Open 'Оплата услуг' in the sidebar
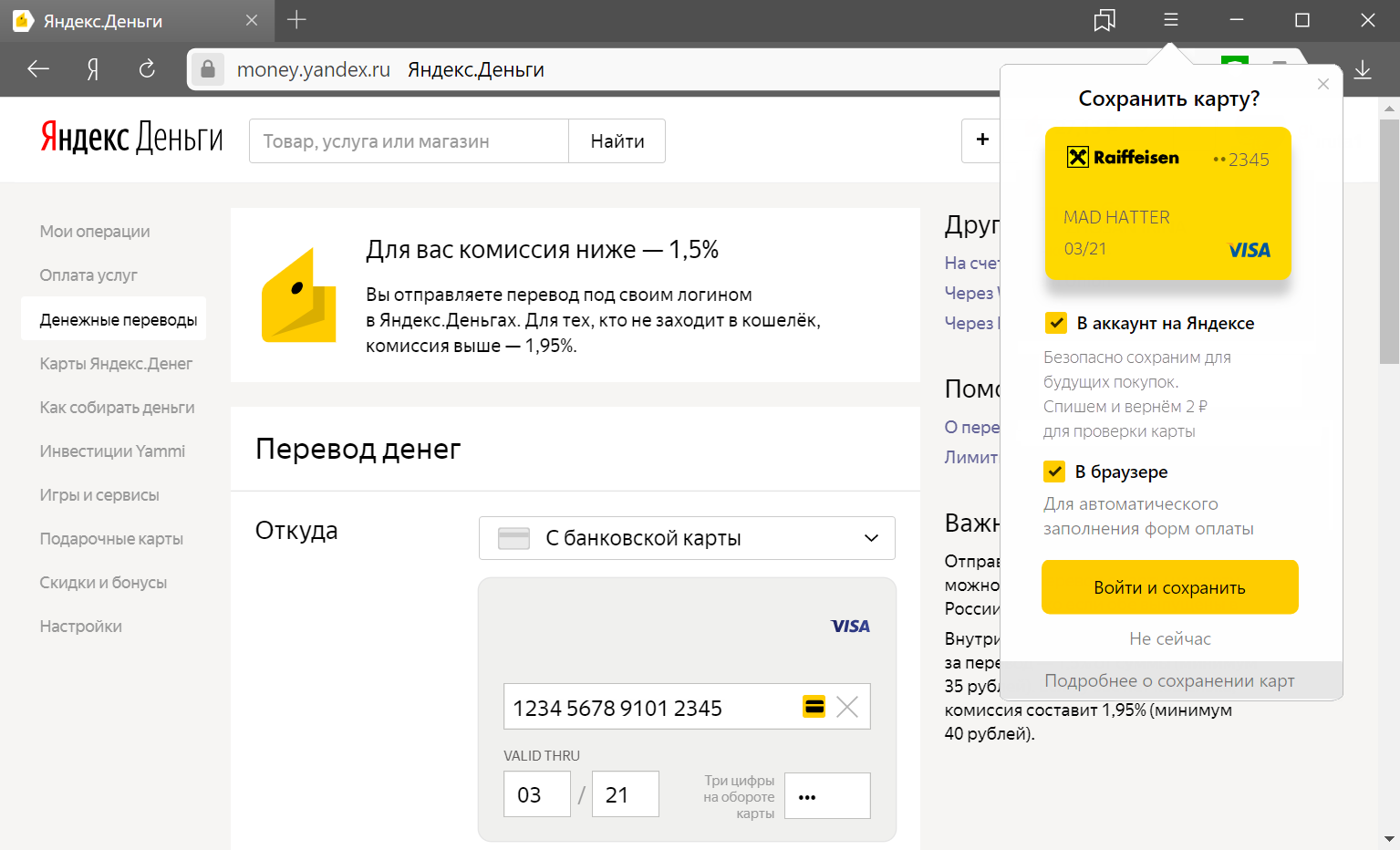 tap(88, 275)
